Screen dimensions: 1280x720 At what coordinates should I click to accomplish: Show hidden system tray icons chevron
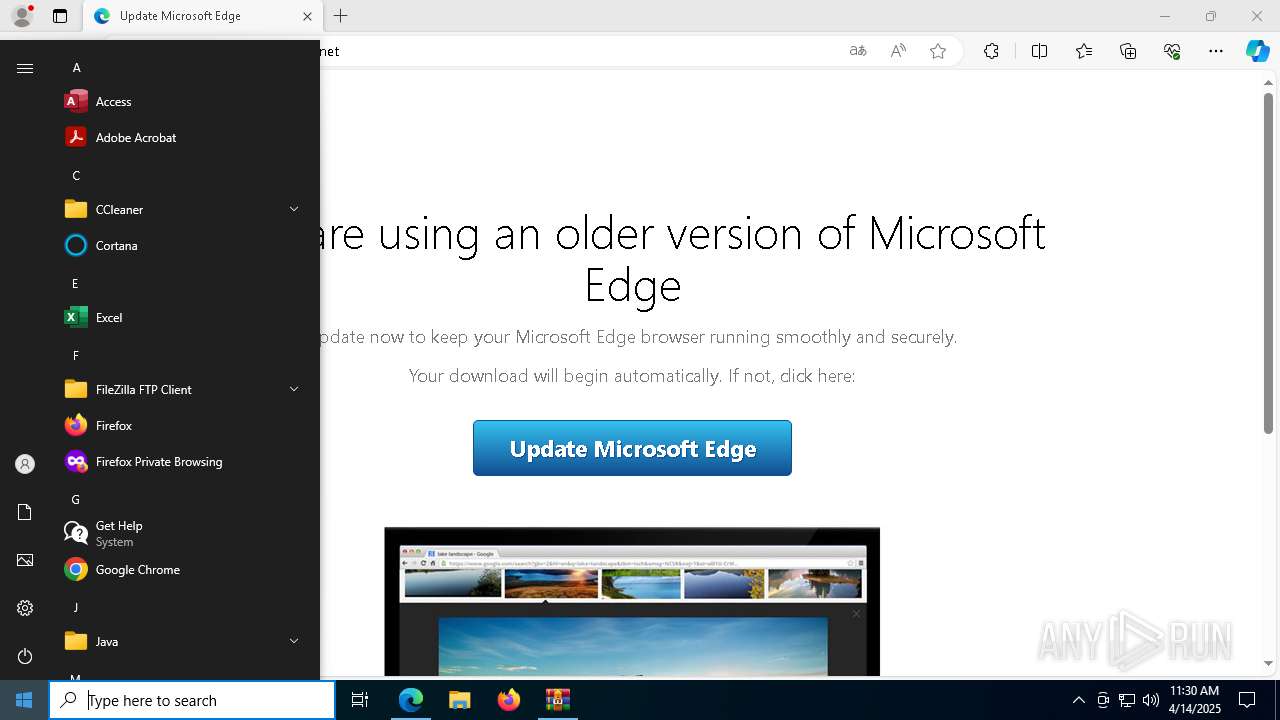(x=1078, y=700)
